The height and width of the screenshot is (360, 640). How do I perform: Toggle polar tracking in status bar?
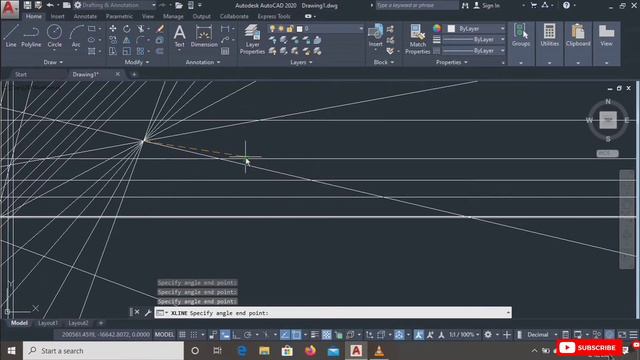[x=248, y=335]
